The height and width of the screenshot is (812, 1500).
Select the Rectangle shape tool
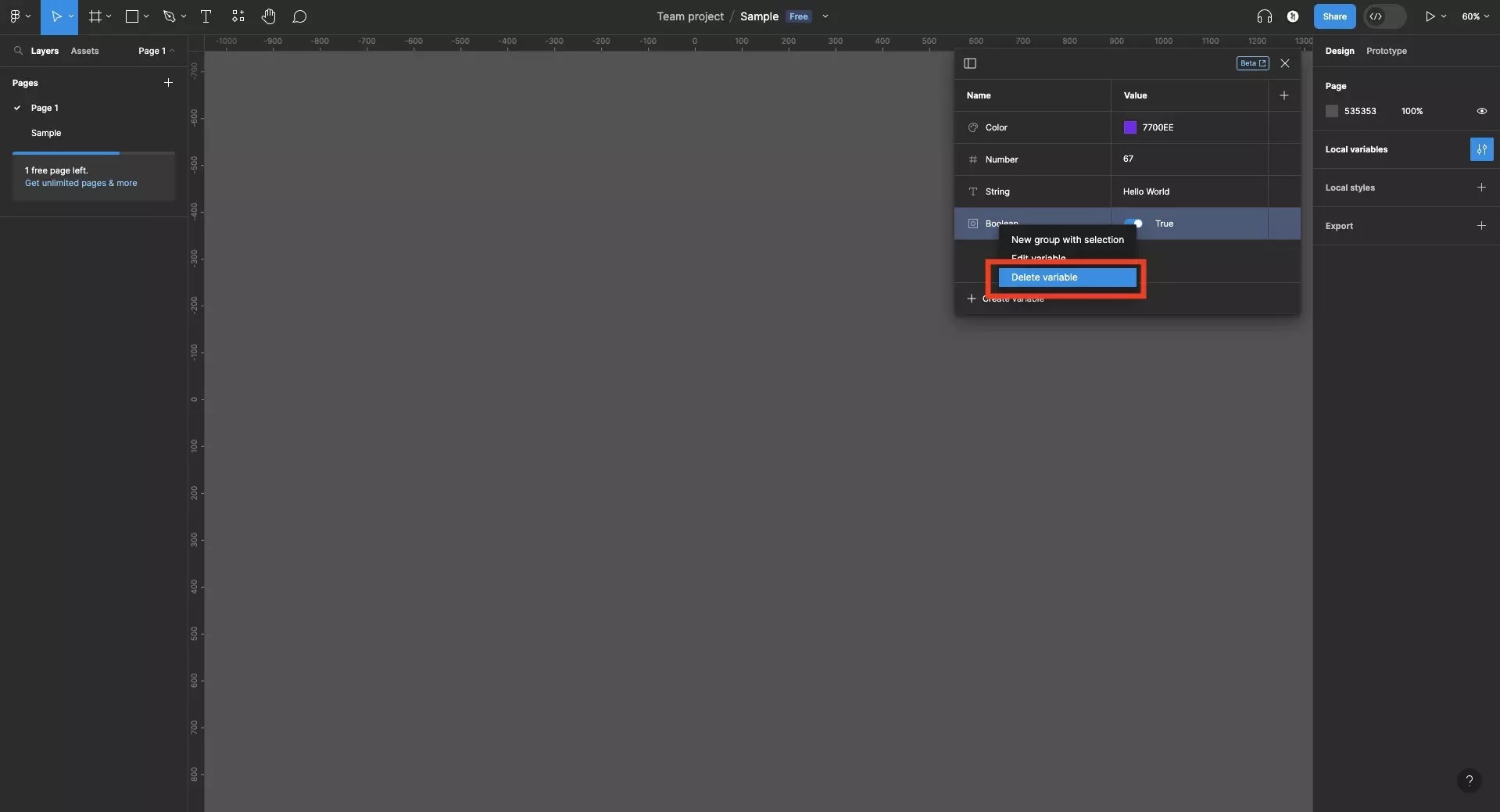131,16
